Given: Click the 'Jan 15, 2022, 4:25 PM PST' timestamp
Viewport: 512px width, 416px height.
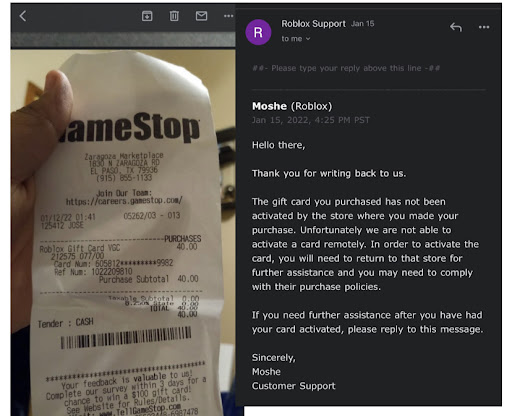Looking at the screenshot, I should tap(311, 120).
